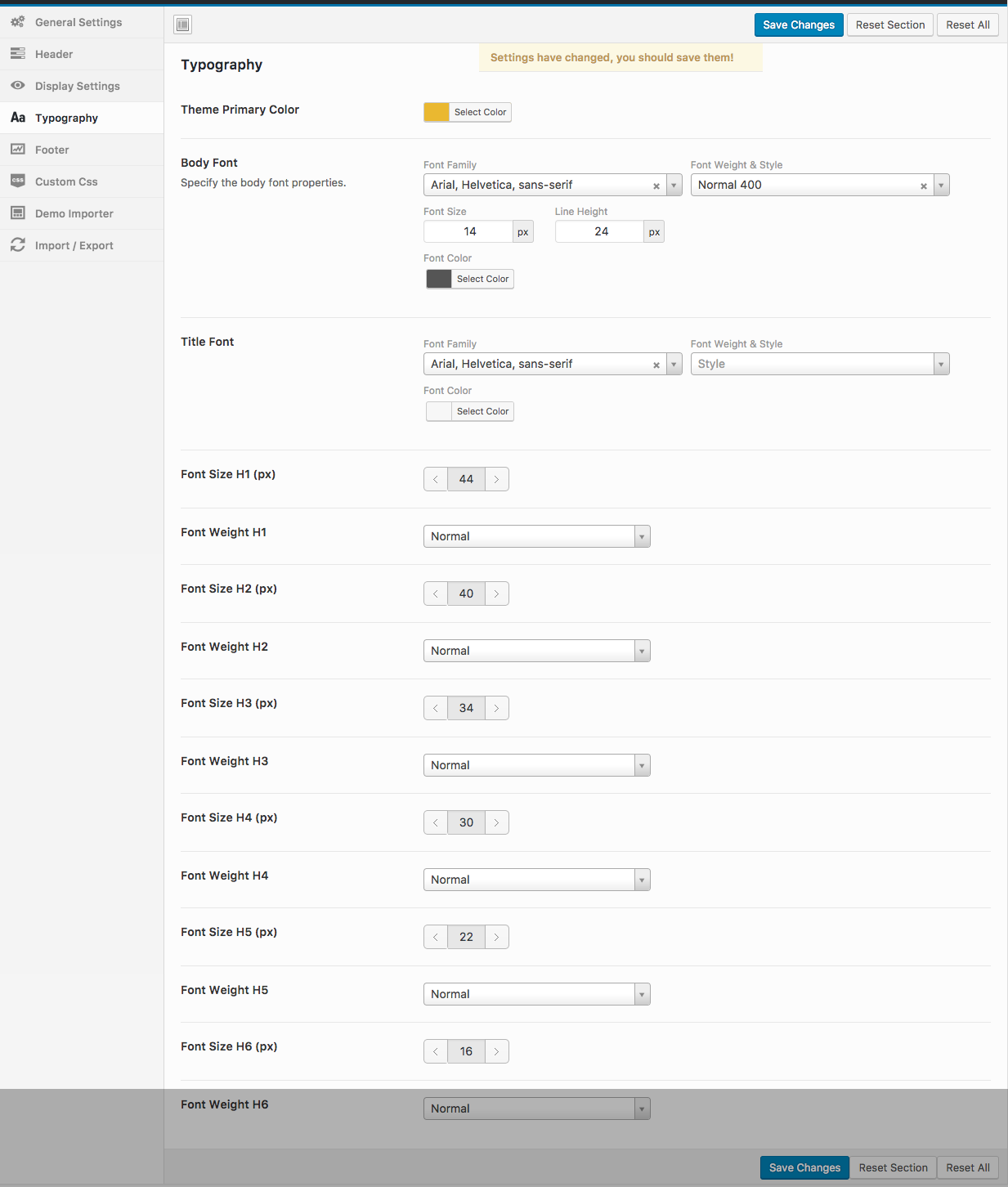The width and height of the screenshot is (1008, 1187).
Task: Clear the Body Font family selection
Action: (x=656, y=186)
